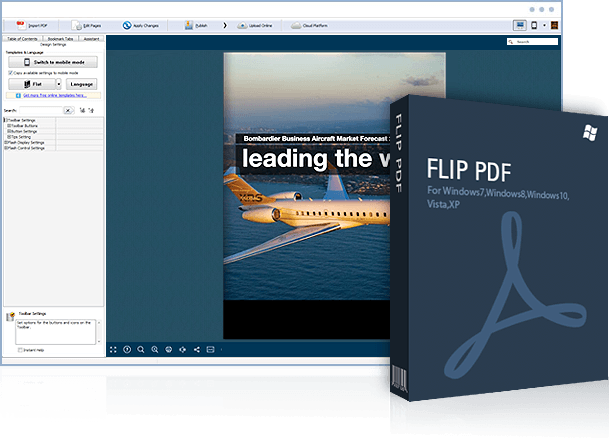Click the Publish toolbar button
Screen dimensions: 612x442
tap(196, 25)
